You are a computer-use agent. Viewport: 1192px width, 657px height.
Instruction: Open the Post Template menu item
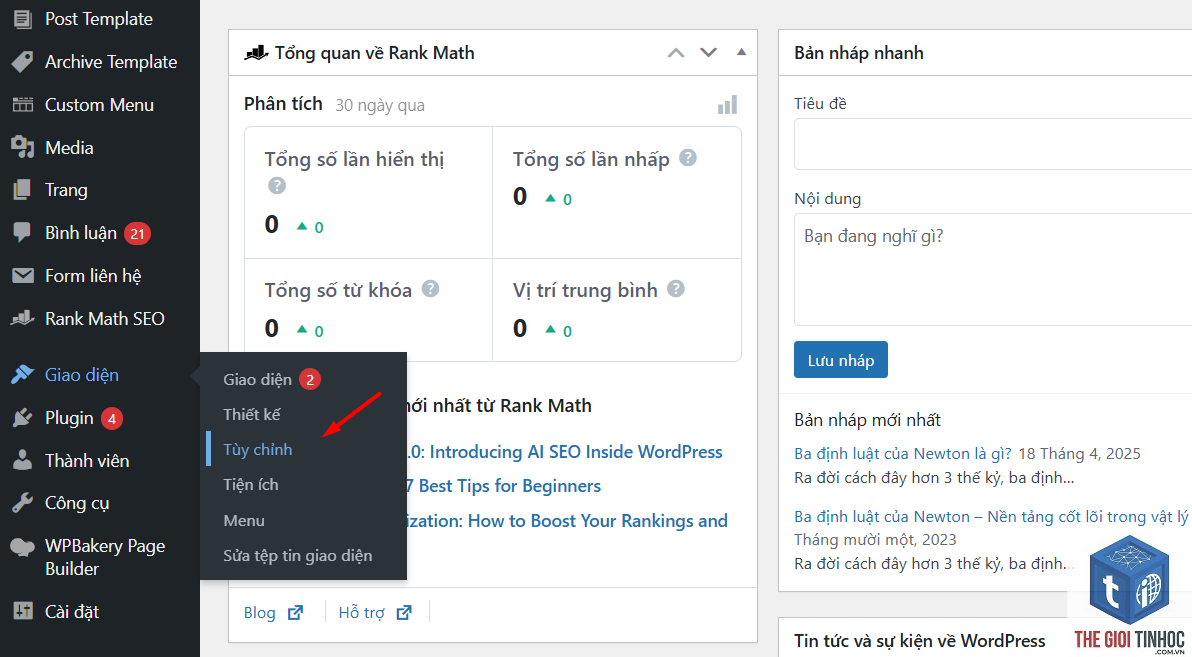click(99, 19)
